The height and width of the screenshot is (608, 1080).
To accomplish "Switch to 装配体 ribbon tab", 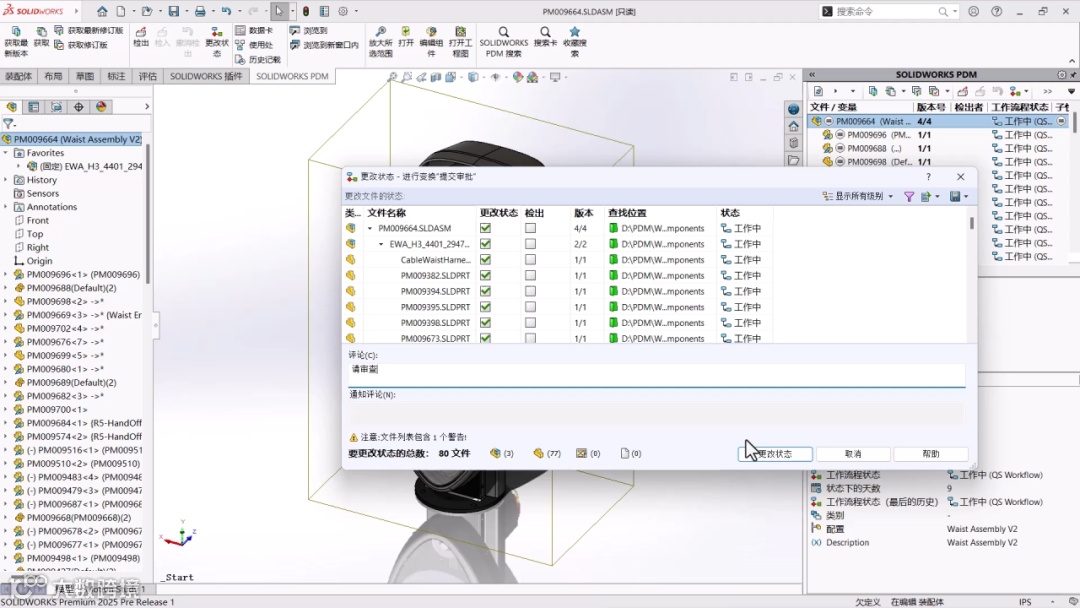I will [x=19, y=76].
